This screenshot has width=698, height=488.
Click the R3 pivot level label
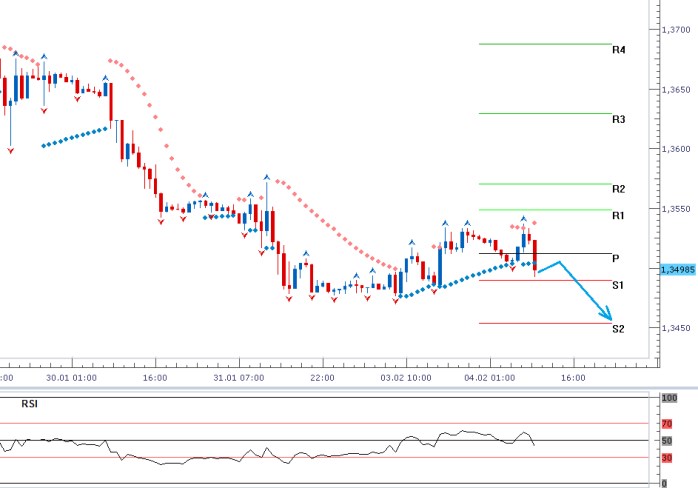pos(618,119)
